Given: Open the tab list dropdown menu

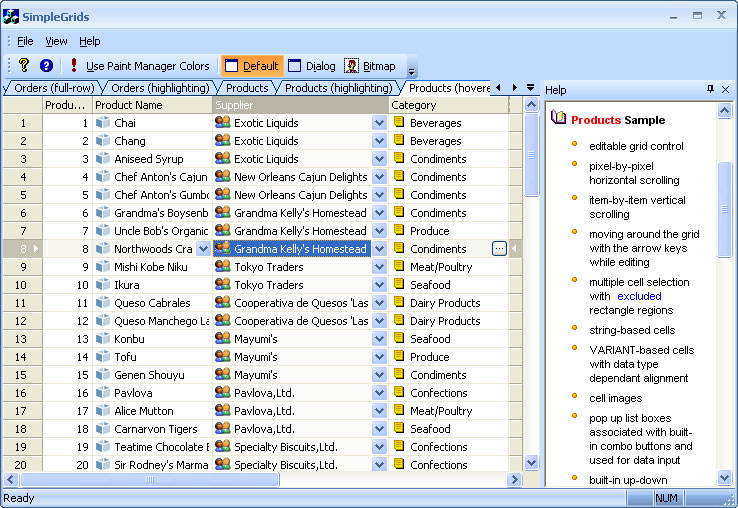Looking at the screenshot, I should 530,88.
